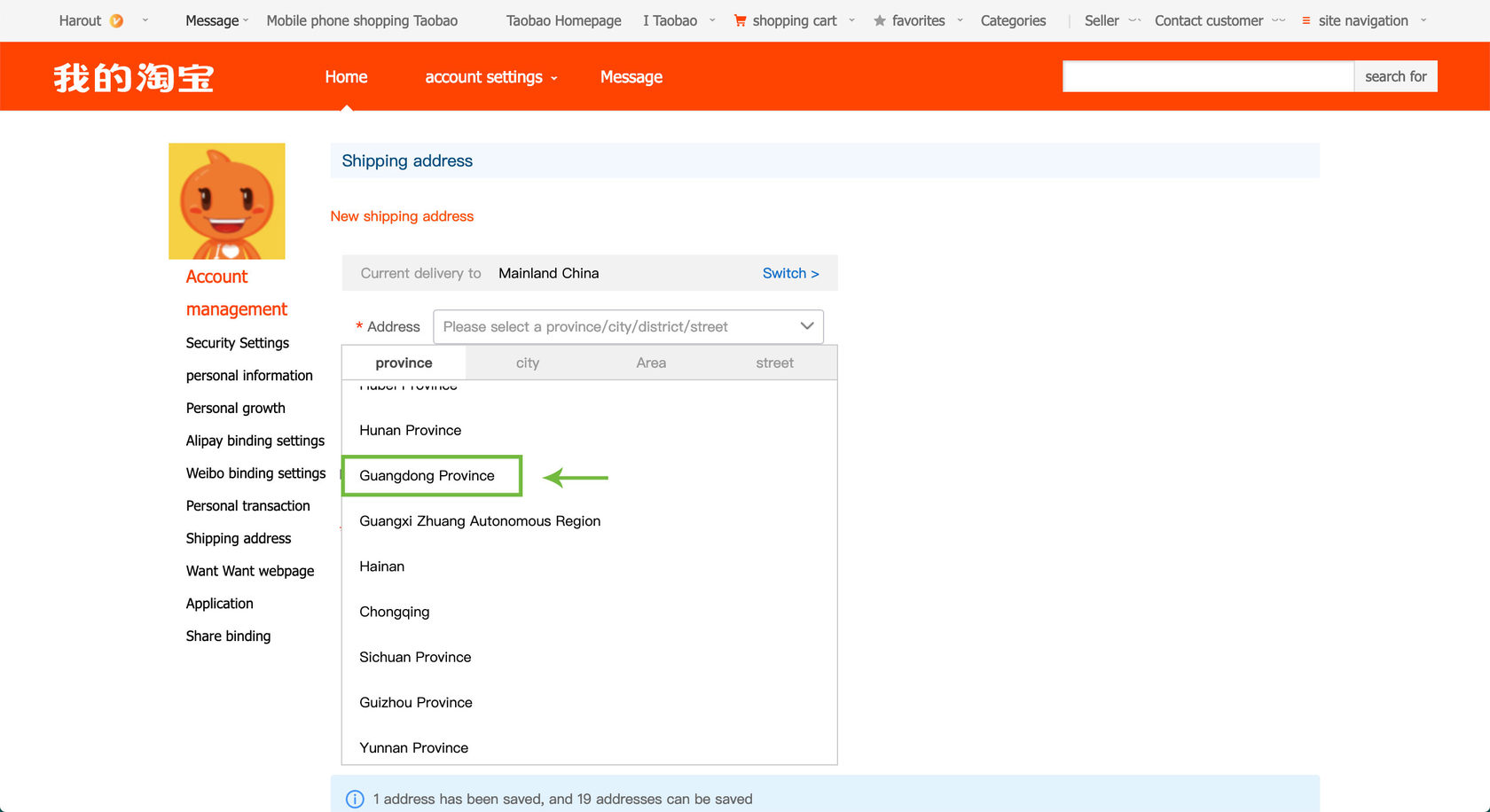Click the info icon in address notice

(355, 799)
